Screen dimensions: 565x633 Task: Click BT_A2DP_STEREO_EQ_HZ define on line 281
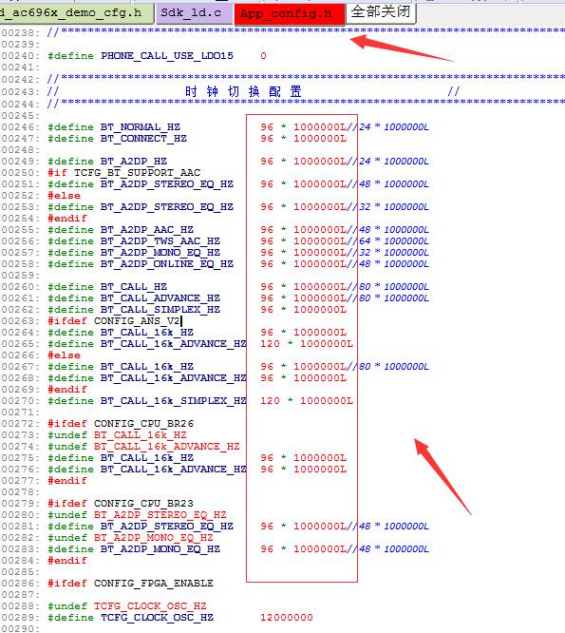167,526
